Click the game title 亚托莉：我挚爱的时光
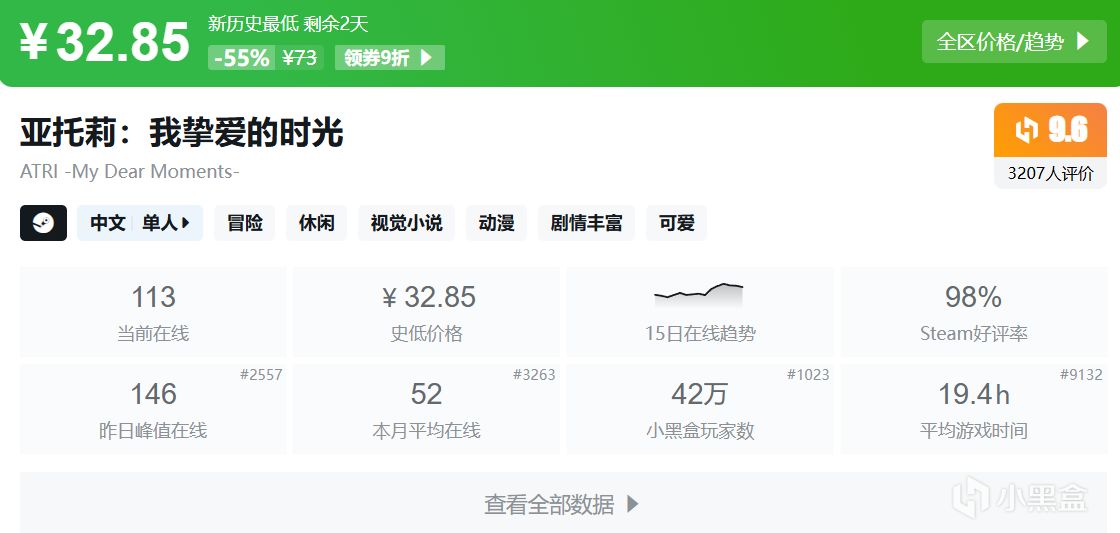1120x533 pixels. click(x=182, y=133)
